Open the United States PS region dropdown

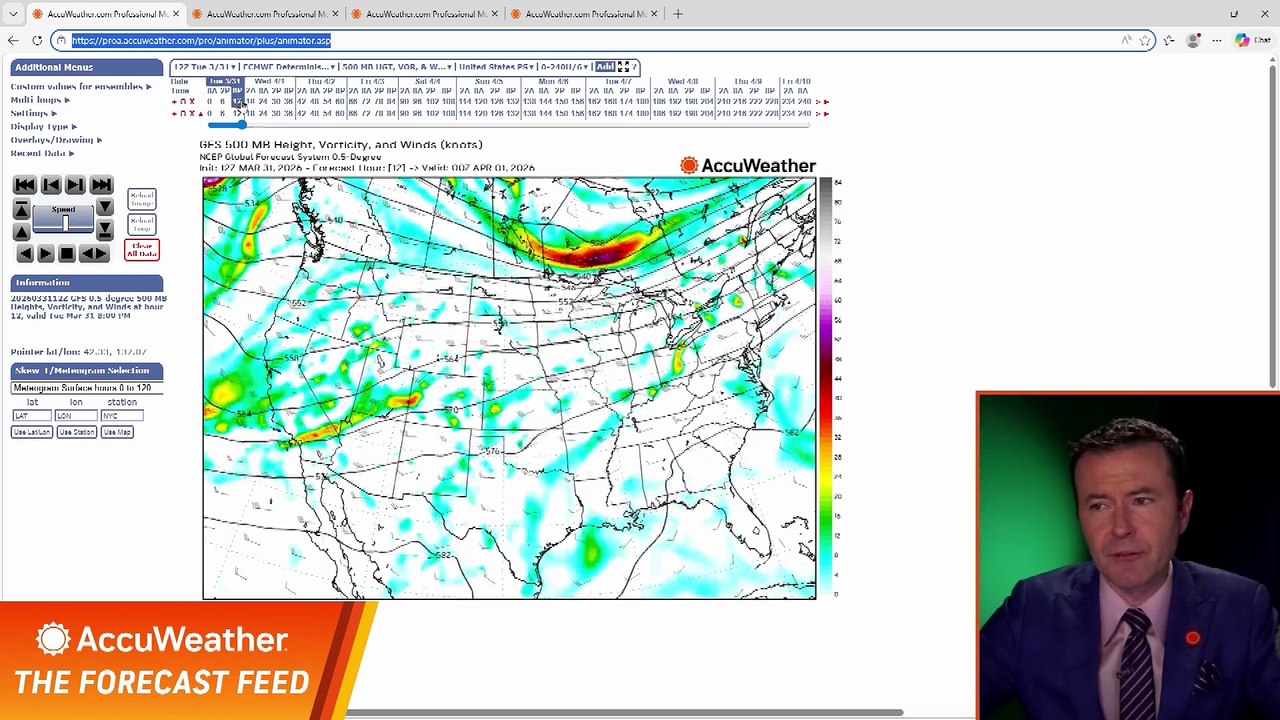click(494, 67)
